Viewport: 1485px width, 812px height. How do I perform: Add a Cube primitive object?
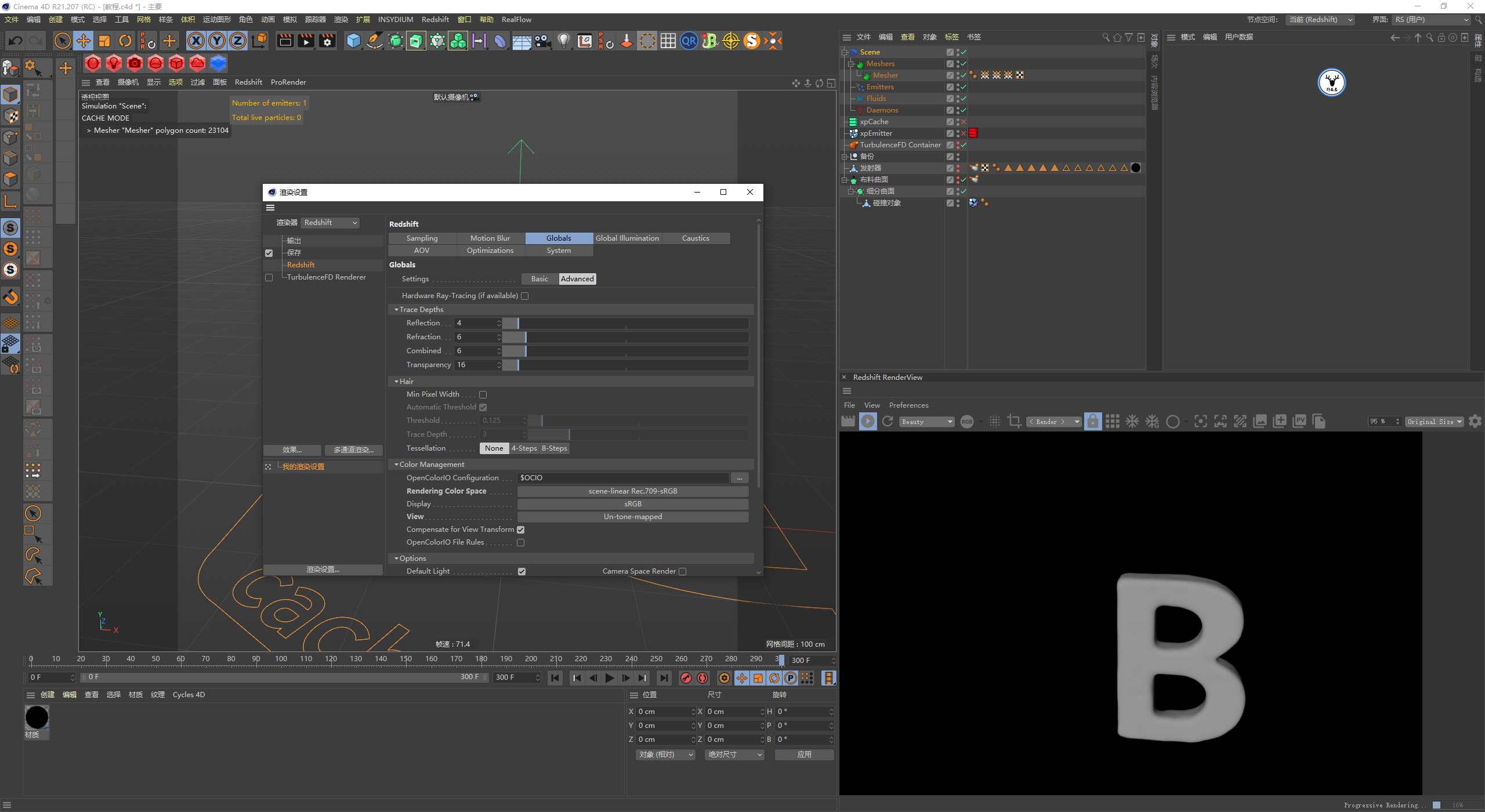[x=353, y=41]
